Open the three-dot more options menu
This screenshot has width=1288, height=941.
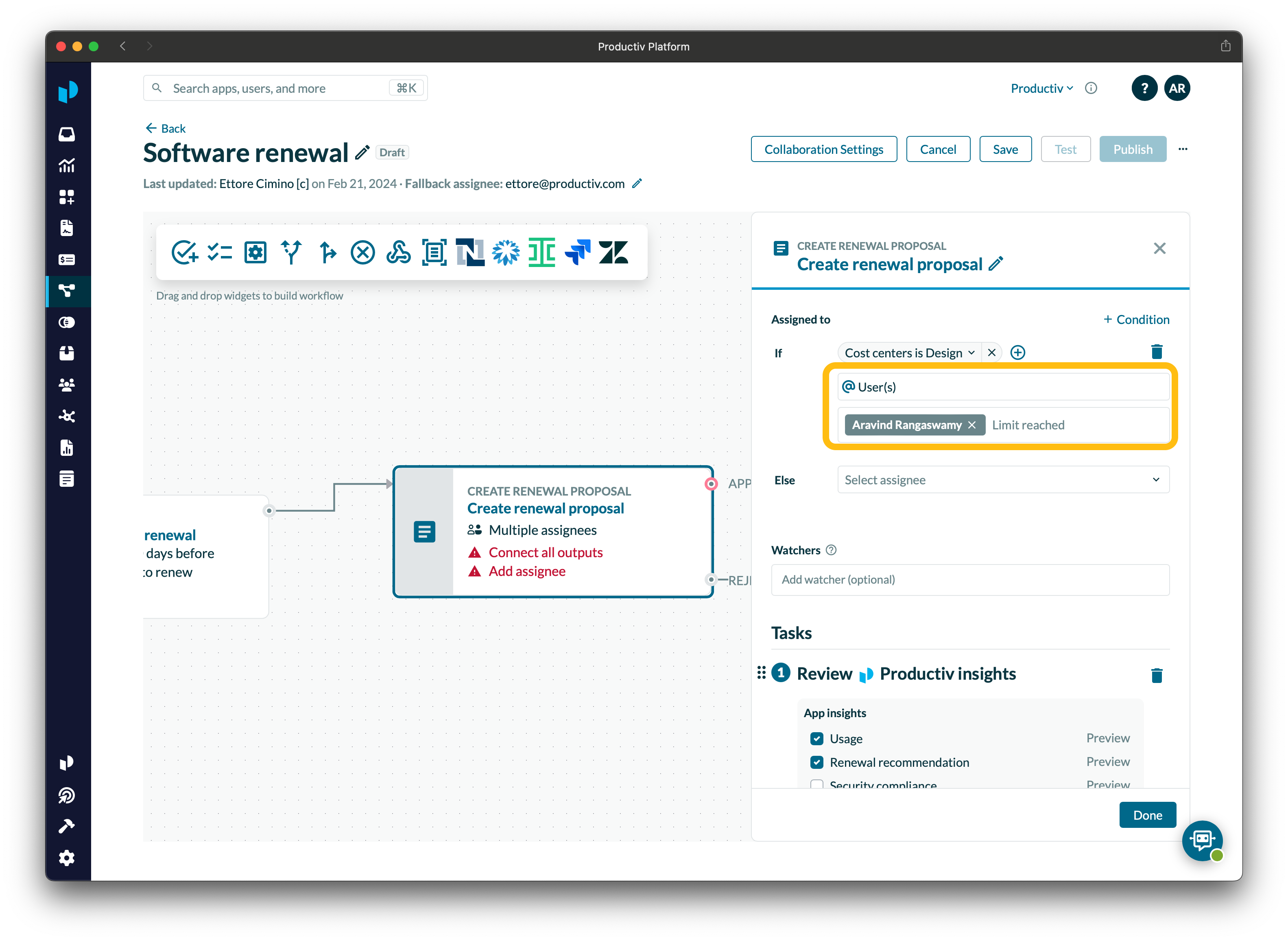tap(1183, 149)
